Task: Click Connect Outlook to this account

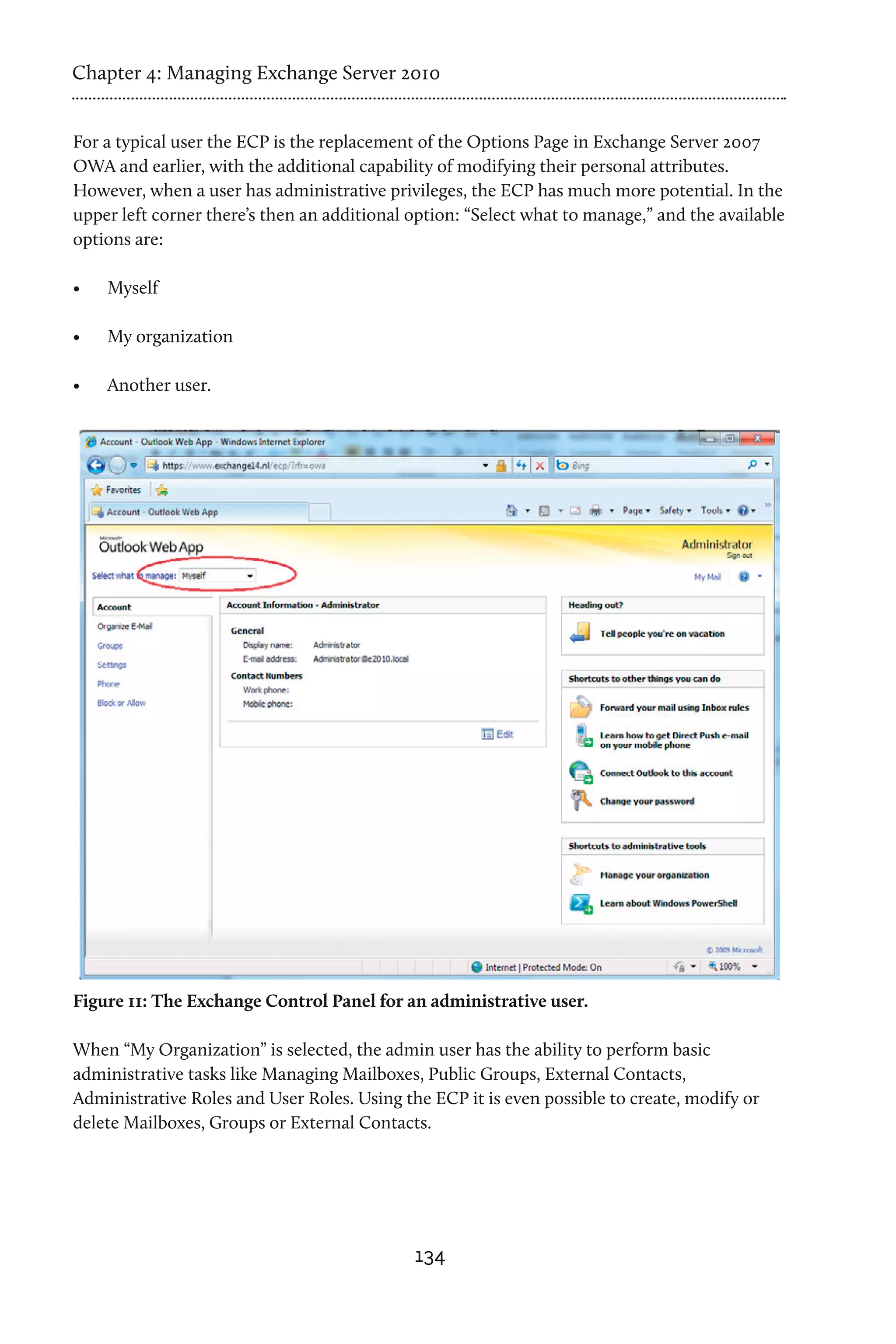Action: click(666, 773)
